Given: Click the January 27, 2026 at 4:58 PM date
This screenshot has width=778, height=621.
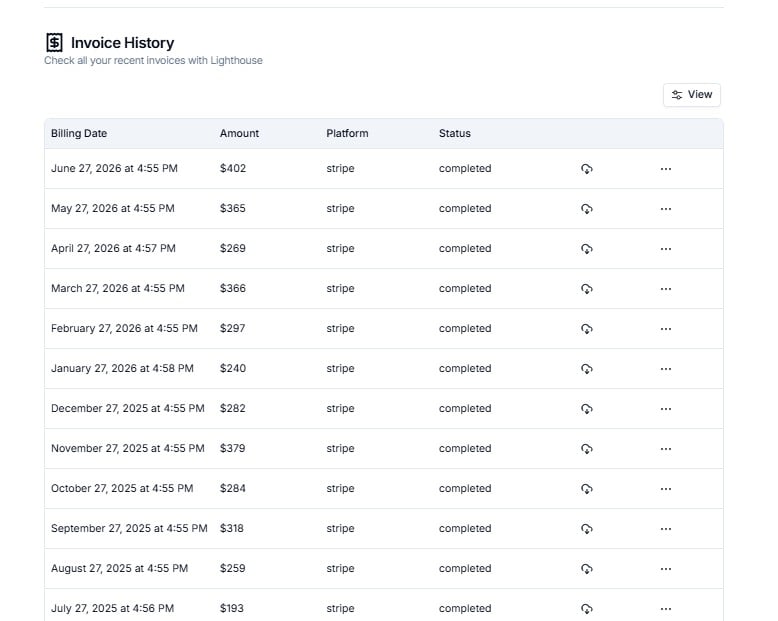Looking at the screenshot, I should (122, 369).
